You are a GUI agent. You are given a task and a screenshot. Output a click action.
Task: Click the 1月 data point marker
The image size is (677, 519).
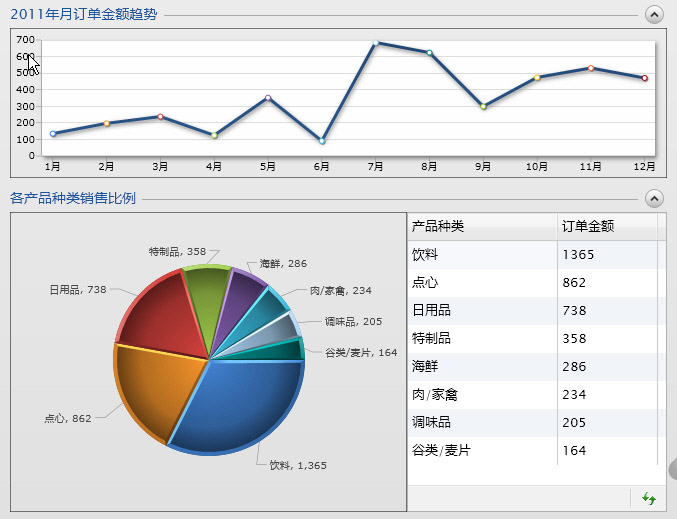[x=53, y=133]
